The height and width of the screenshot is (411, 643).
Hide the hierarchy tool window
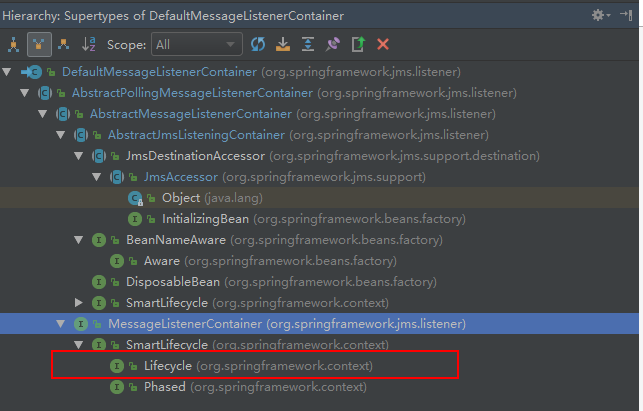pyautogui.click(x=626, y=15)
